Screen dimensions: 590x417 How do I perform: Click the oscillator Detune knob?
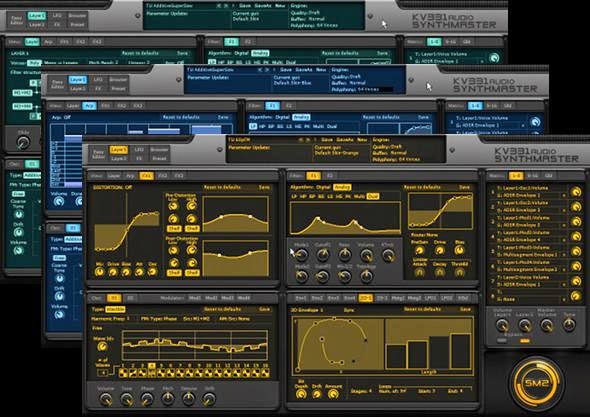click(189, 399)
